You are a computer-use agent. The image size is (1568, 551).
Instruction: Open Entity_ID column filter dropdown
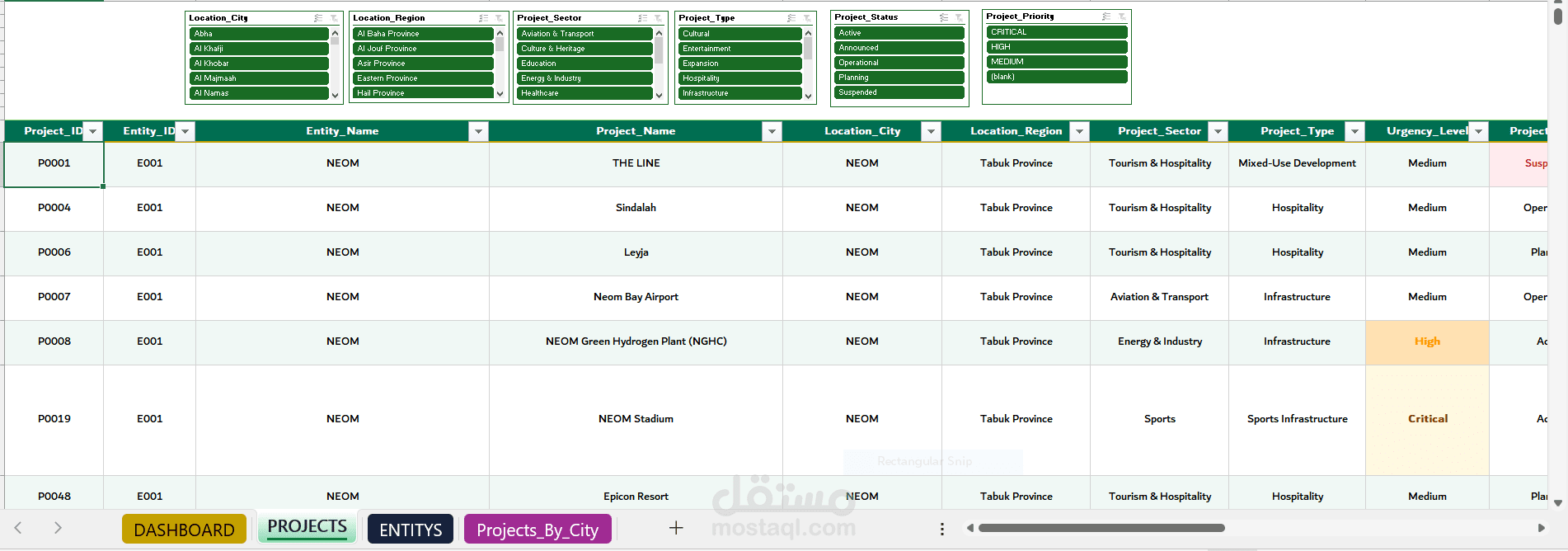(x=185, y=131)
